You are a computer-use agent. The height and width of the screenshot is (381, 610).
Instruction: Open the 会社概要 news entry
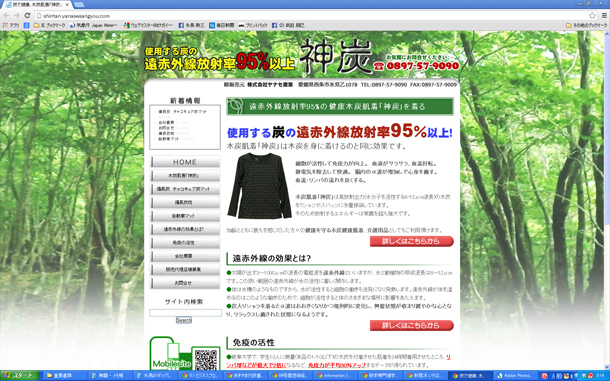166,123
